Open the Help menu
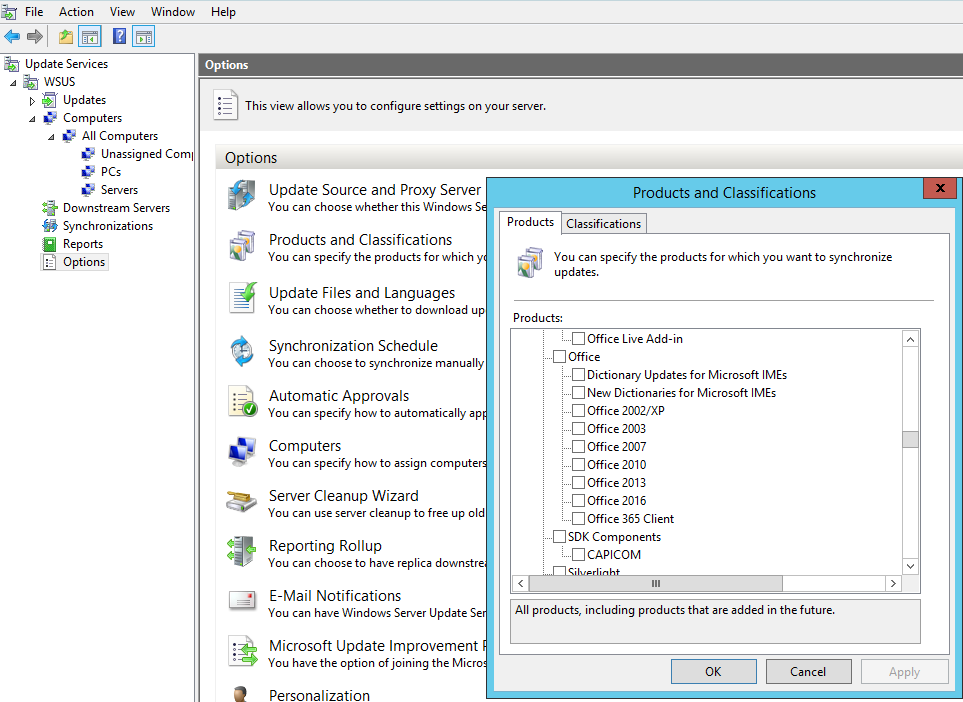 [223, 12]
